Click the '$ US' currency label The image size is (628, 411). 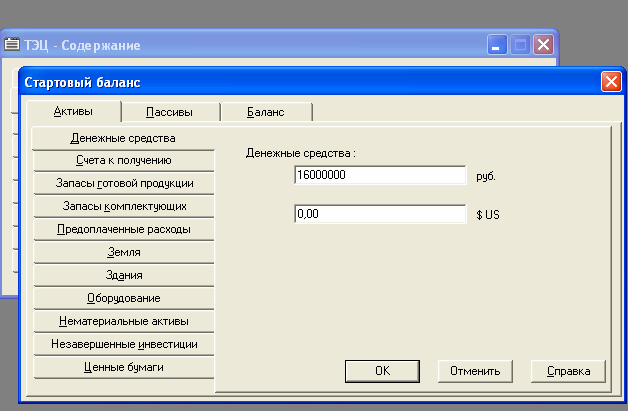point(488,215)
